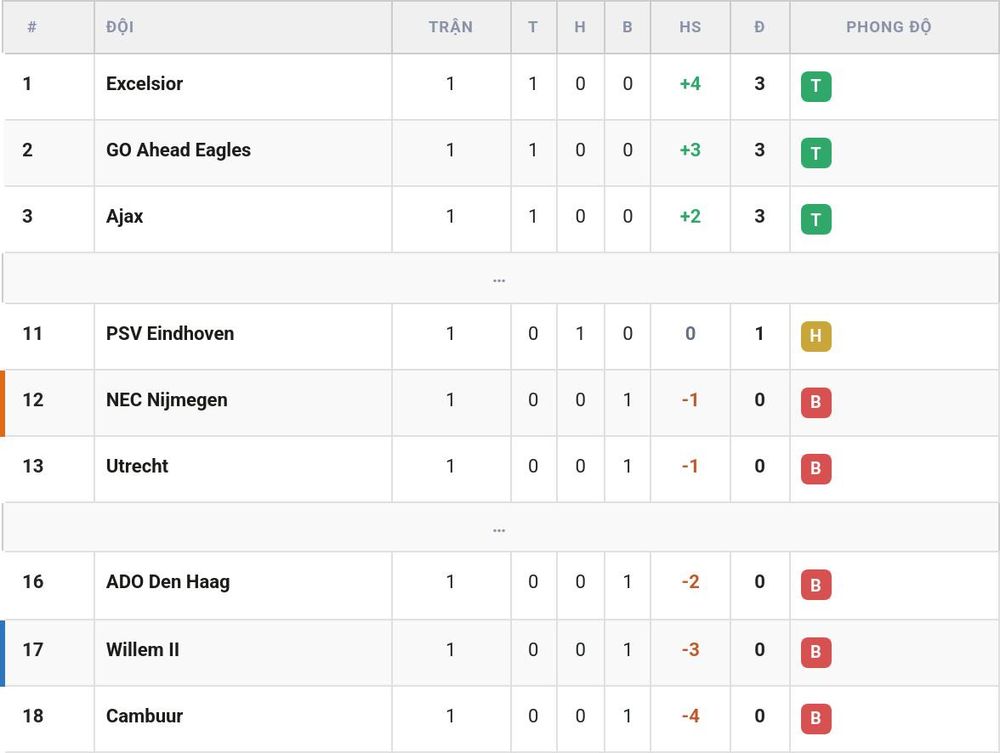Sort by the TRẬN column header

(x=450, y=27)
